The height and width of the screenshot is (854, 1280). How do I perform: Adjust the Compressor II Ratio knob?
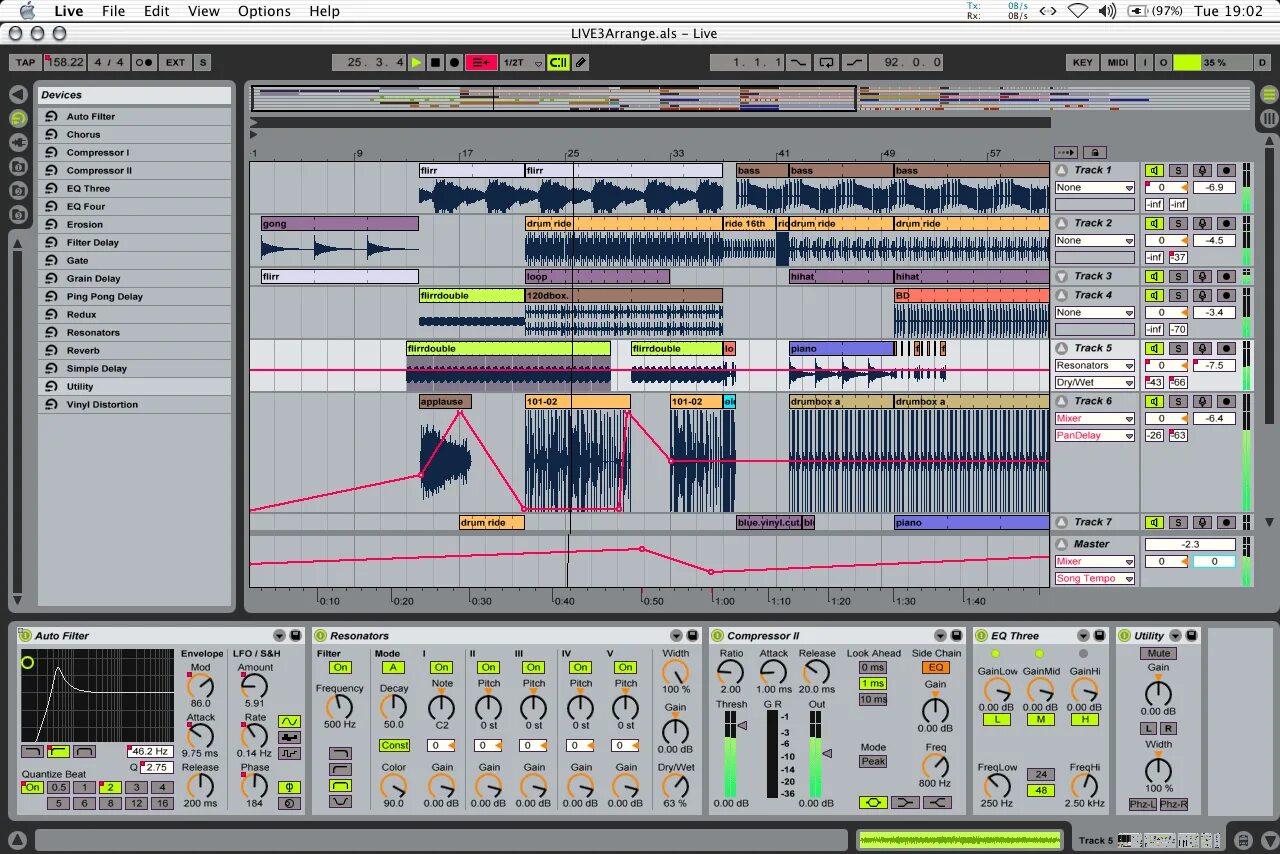click(731, 672)
